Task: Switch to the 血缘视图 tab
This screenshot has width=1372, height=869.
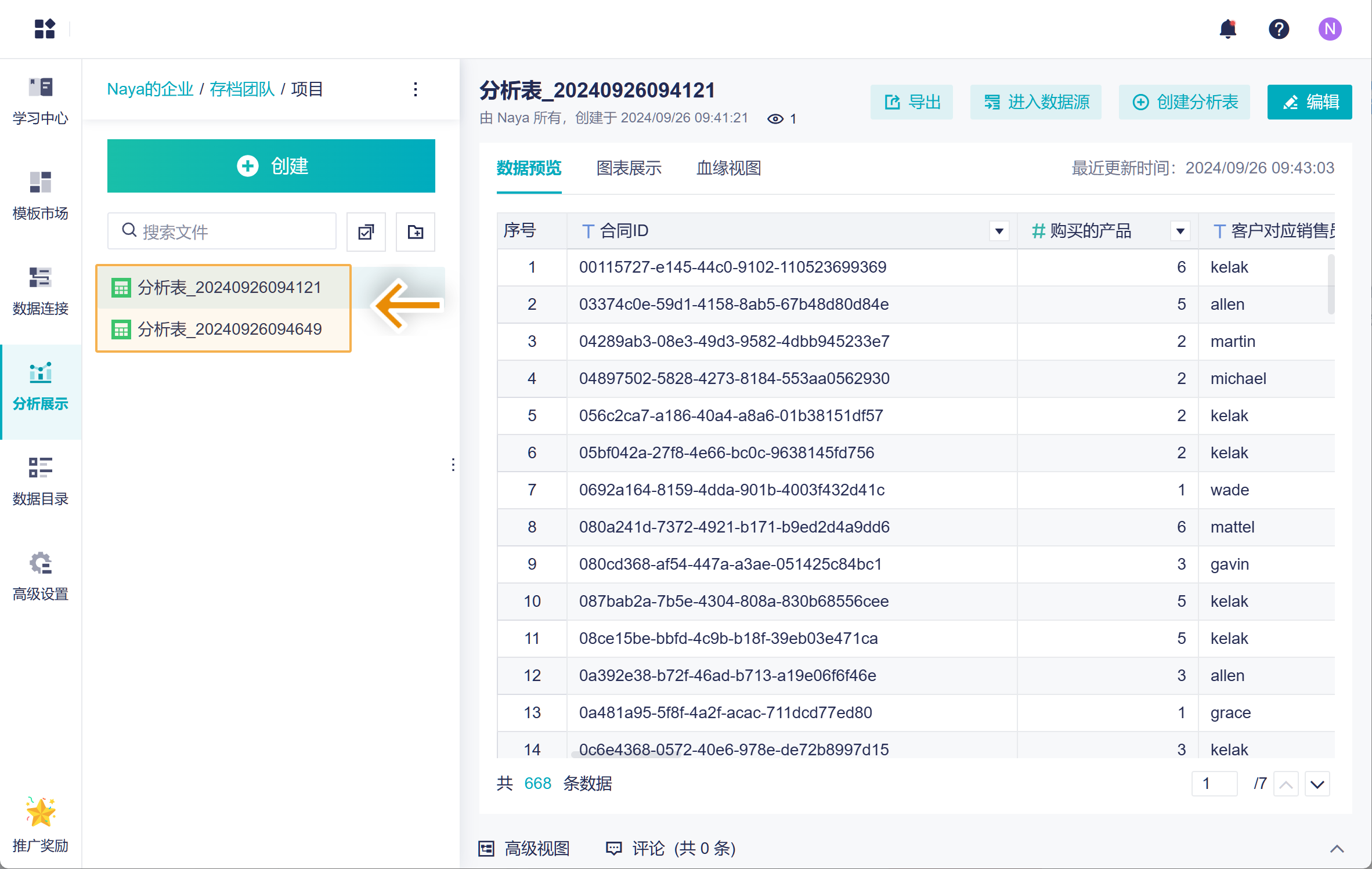Action: tap(728, 168)
